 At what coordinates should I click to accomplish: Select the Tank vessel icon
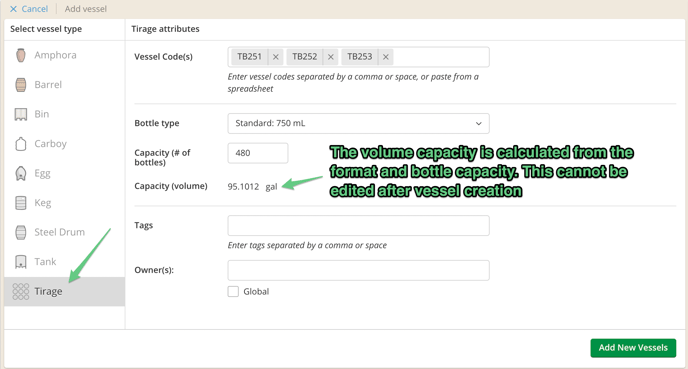pos(21,262)
